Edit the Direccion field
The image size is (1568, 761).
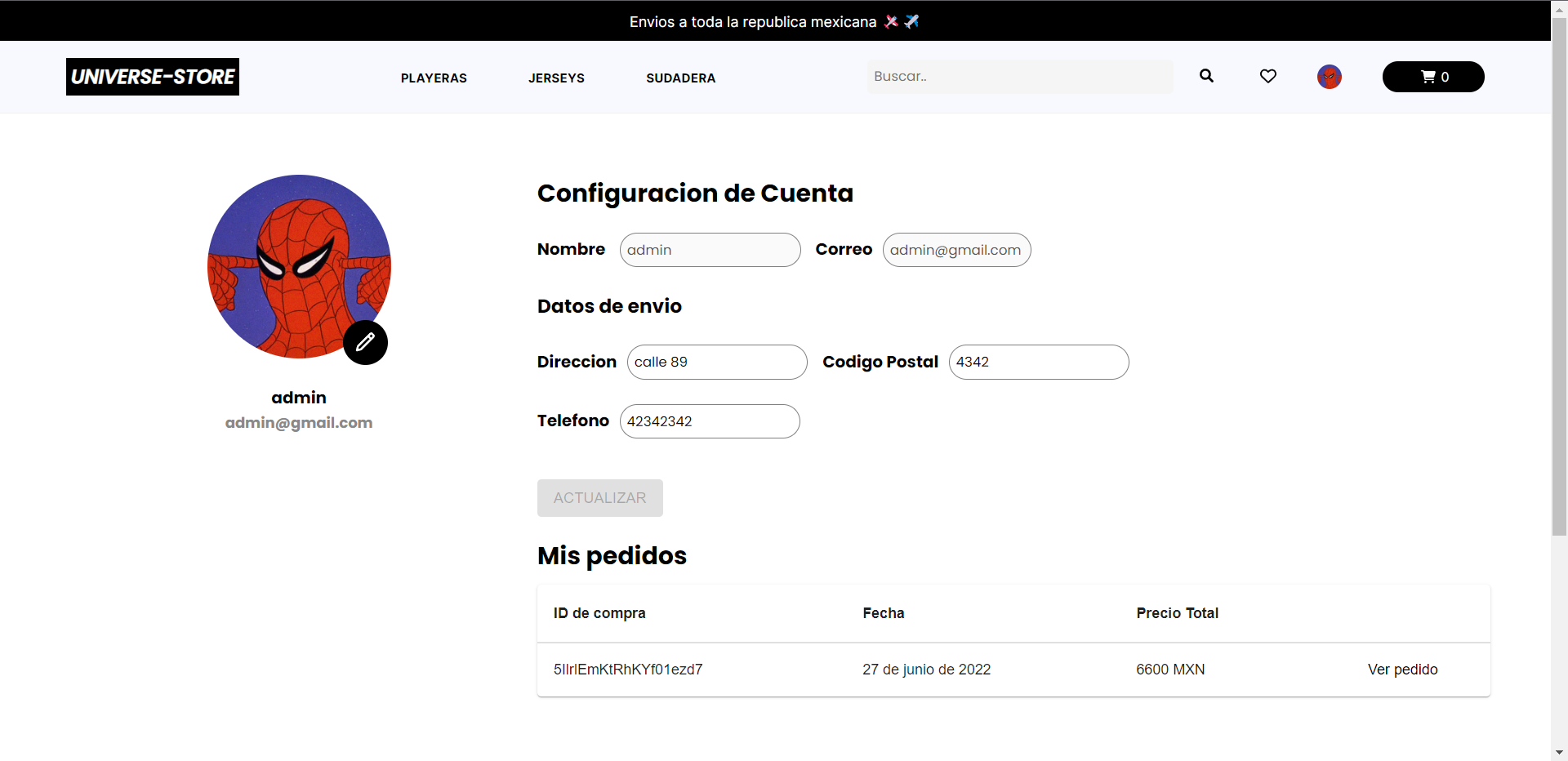pyautogui.click(x=717, y=362)
